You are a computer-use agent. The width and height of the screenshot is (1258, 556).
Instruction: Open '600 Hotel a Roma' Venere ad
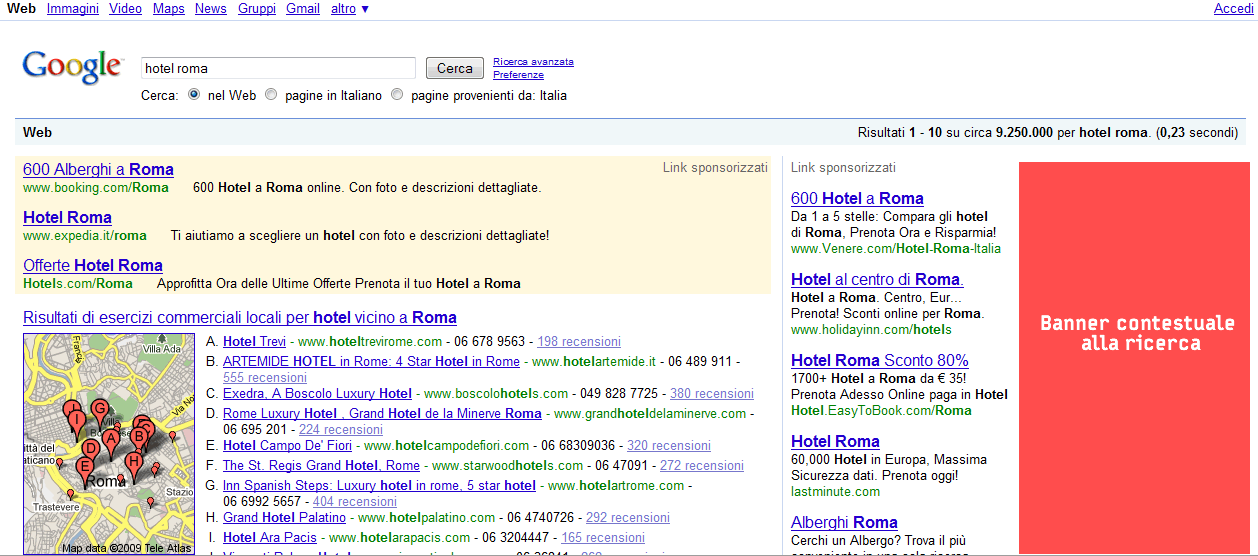point(857,198)
